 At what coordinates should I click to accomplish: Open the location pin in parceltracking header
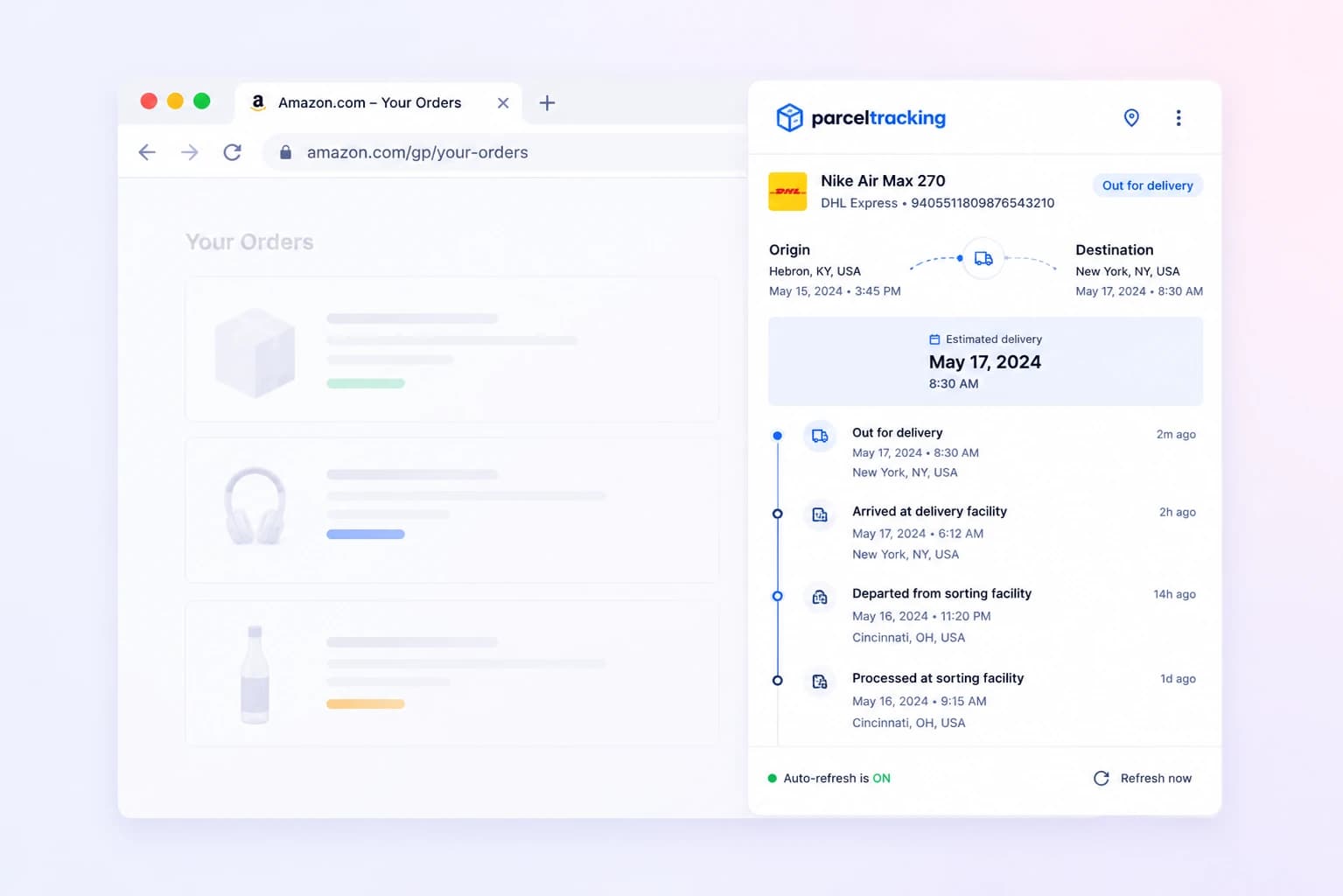tap(1131, 117)
